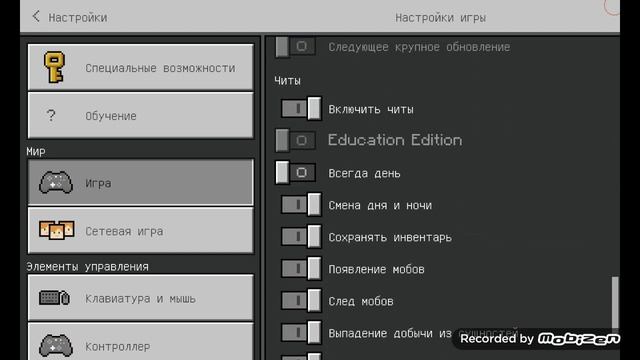Viewport: 640px width, 360px height.
Task: Click the Читы section heading
Action: coord(287,81)
